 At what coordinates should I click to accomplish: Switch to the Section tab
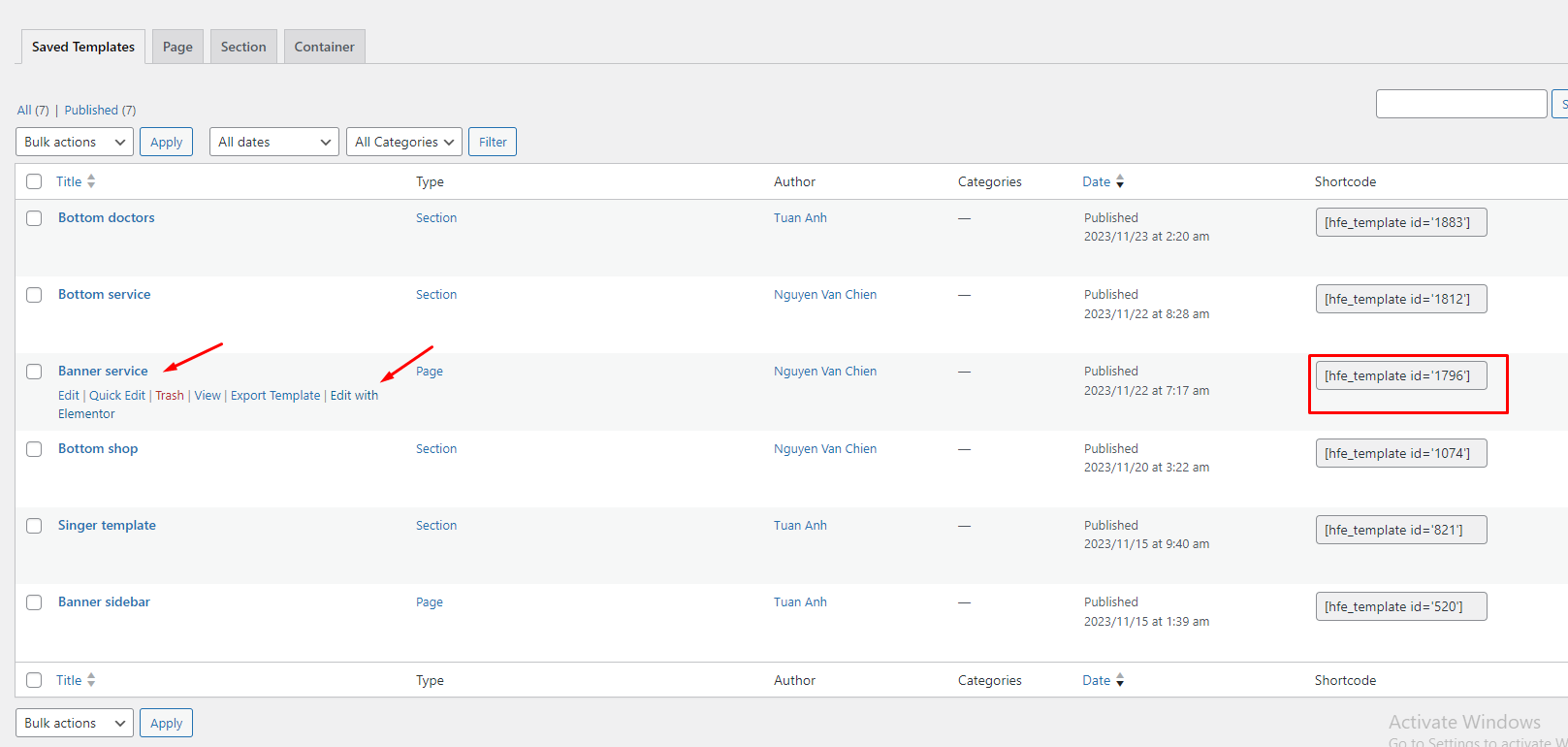pos(243,47)
